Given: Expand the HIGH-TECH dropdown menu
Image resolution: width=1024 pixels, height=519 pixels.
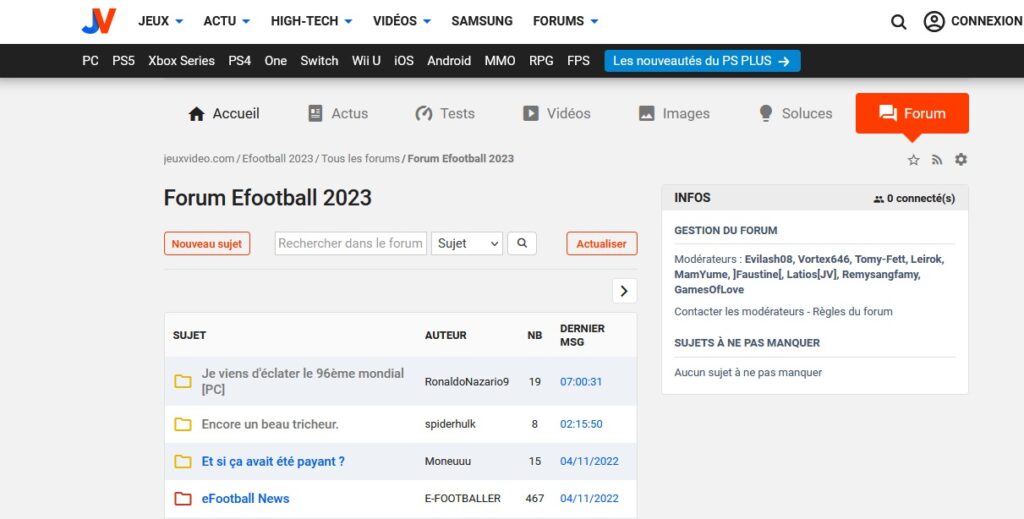Looking at the screenshot, I should click(x=312, y=21).
